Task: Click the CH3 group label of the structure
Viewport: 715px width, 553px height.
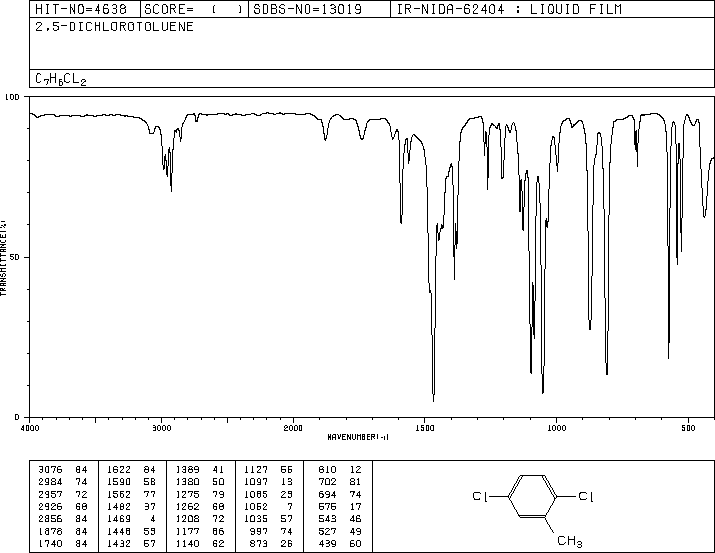Action: [570, 541]
